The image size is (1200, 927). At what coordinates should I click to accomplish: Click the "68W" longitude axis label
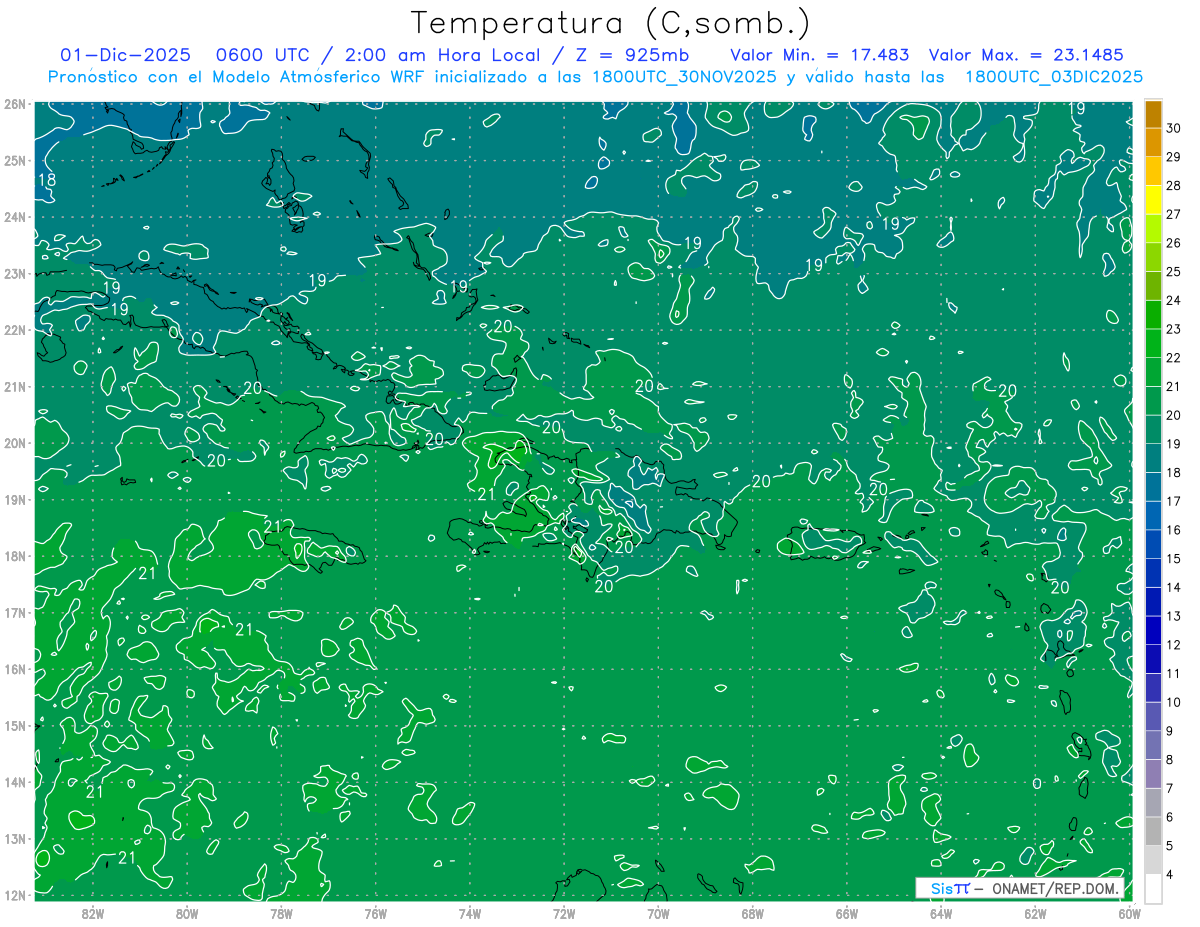coord(752,913)
